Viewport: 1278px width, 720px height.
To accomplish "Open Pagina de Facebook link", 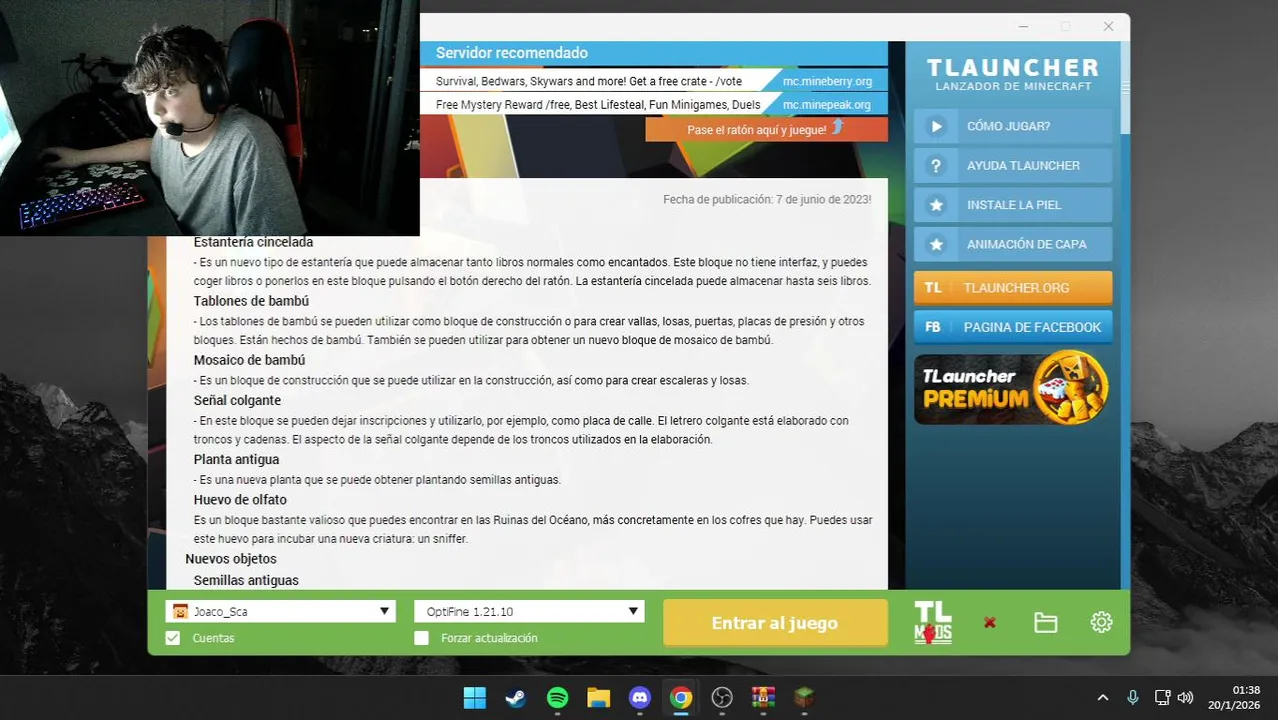I will point(1013,327).
